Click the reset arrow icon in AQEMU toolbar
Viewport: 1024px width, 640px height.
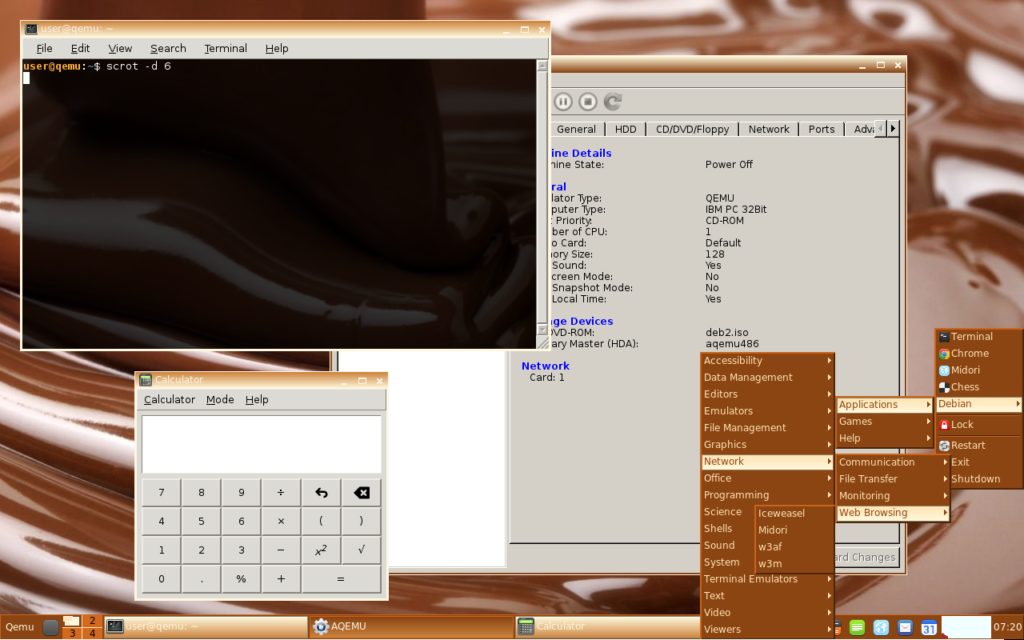613,101
